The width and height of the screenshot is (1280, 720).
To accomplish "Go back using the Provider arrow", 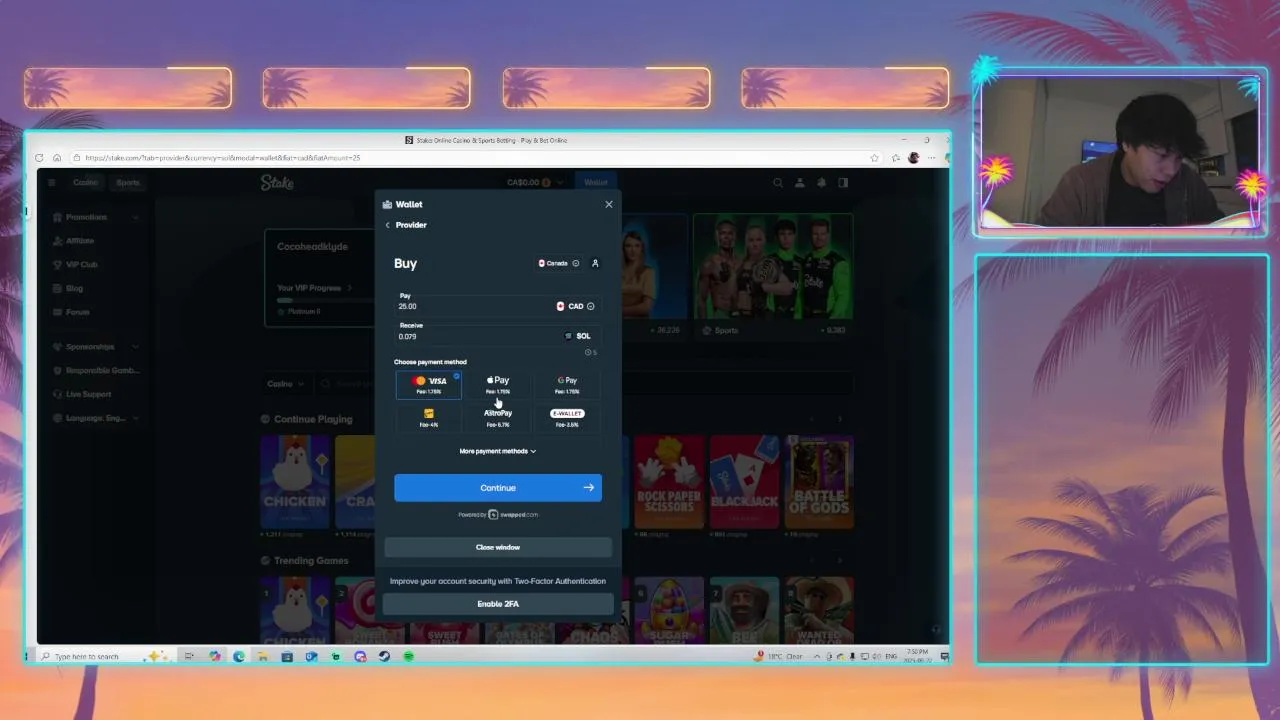I will click(388, 225).
